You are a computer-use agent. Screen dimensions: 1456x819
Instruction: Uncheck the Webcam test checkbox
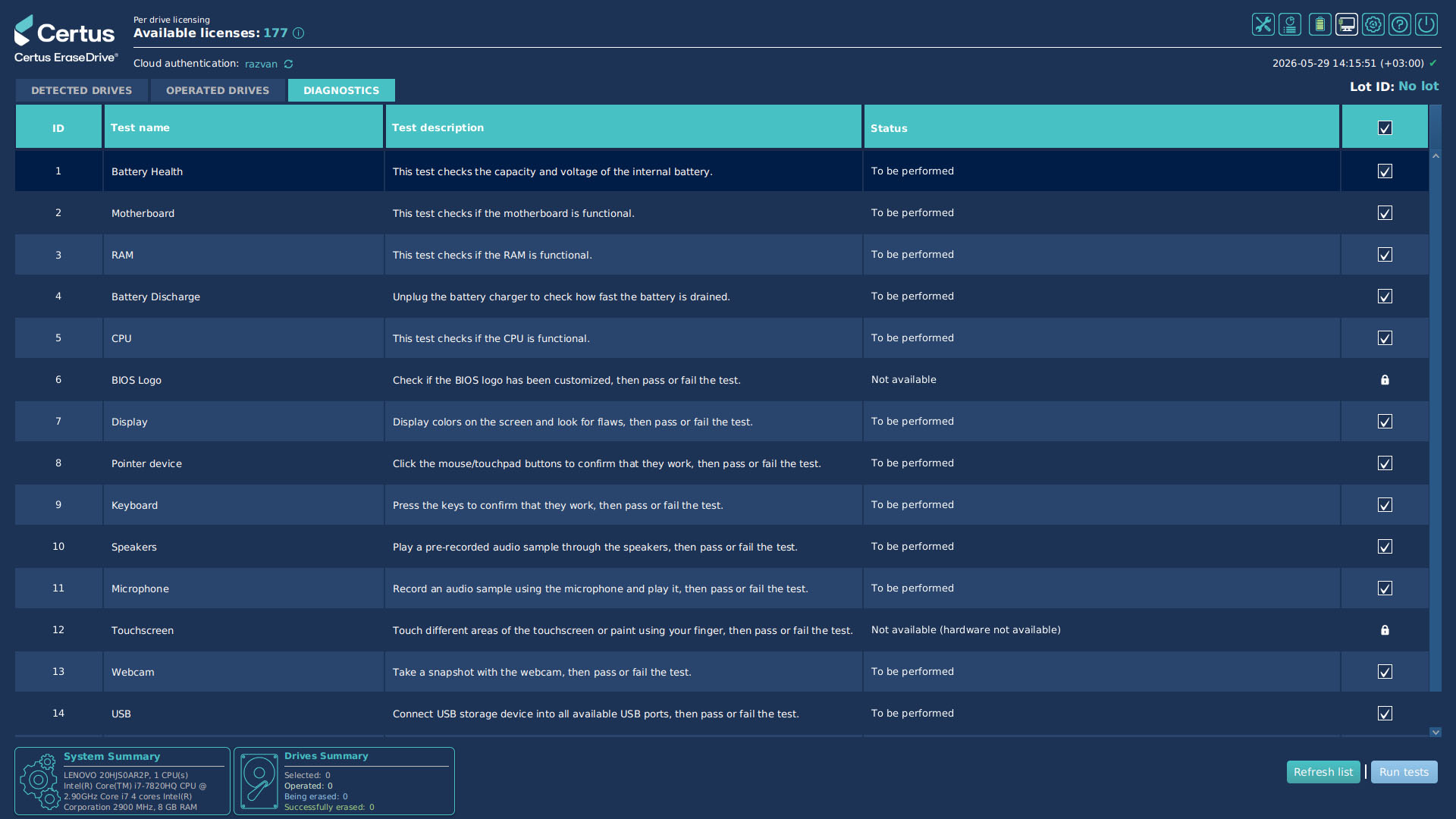[x=1385, y=672]
